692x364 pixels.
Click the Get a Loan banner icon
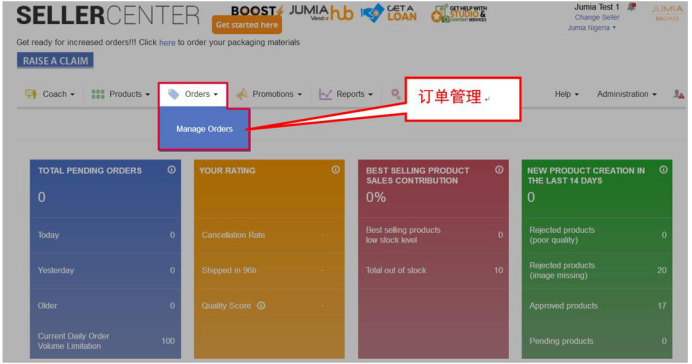pos(388,13)
